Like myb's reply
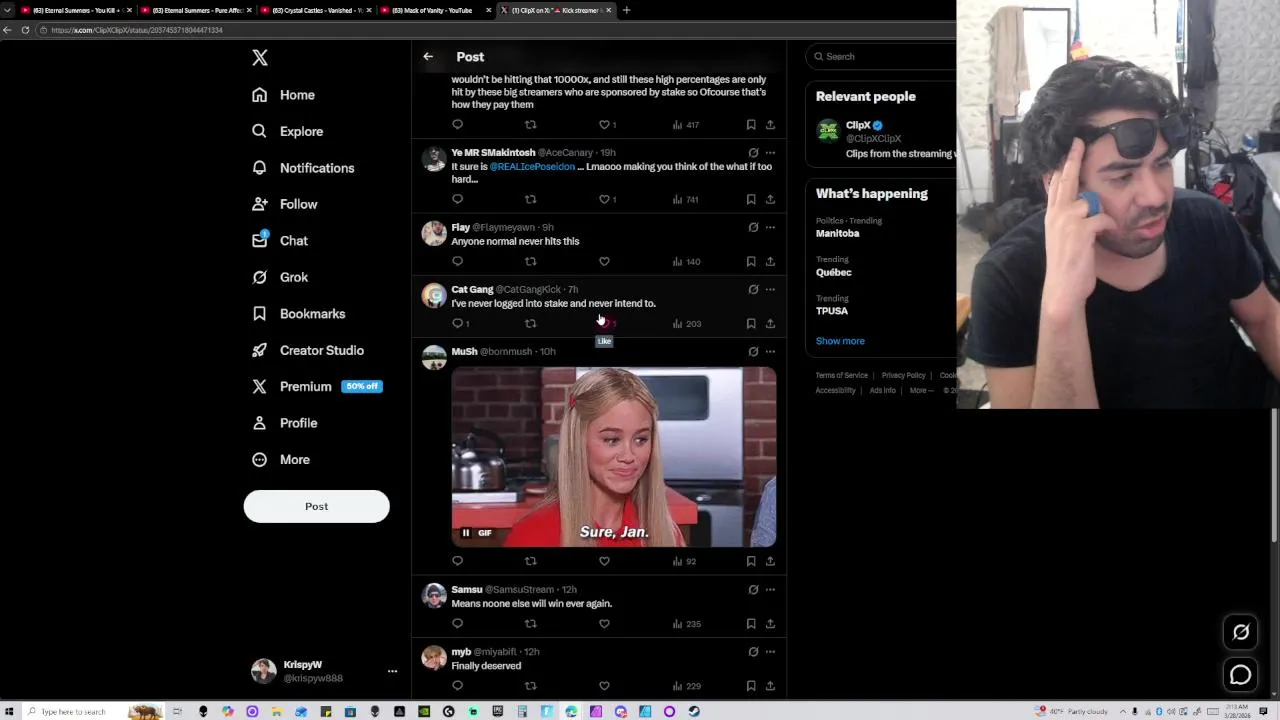This screenshot has width=1280, height=720. [x=604, y=686]
